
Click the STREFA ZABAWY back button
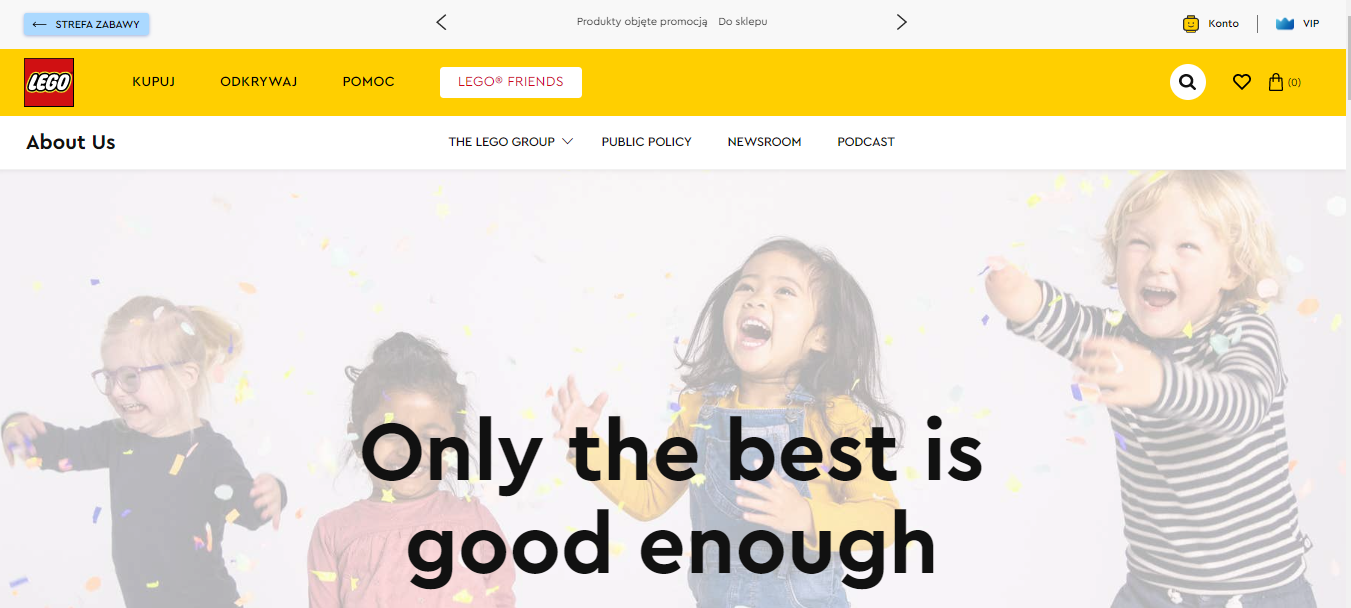pos(87,24)
